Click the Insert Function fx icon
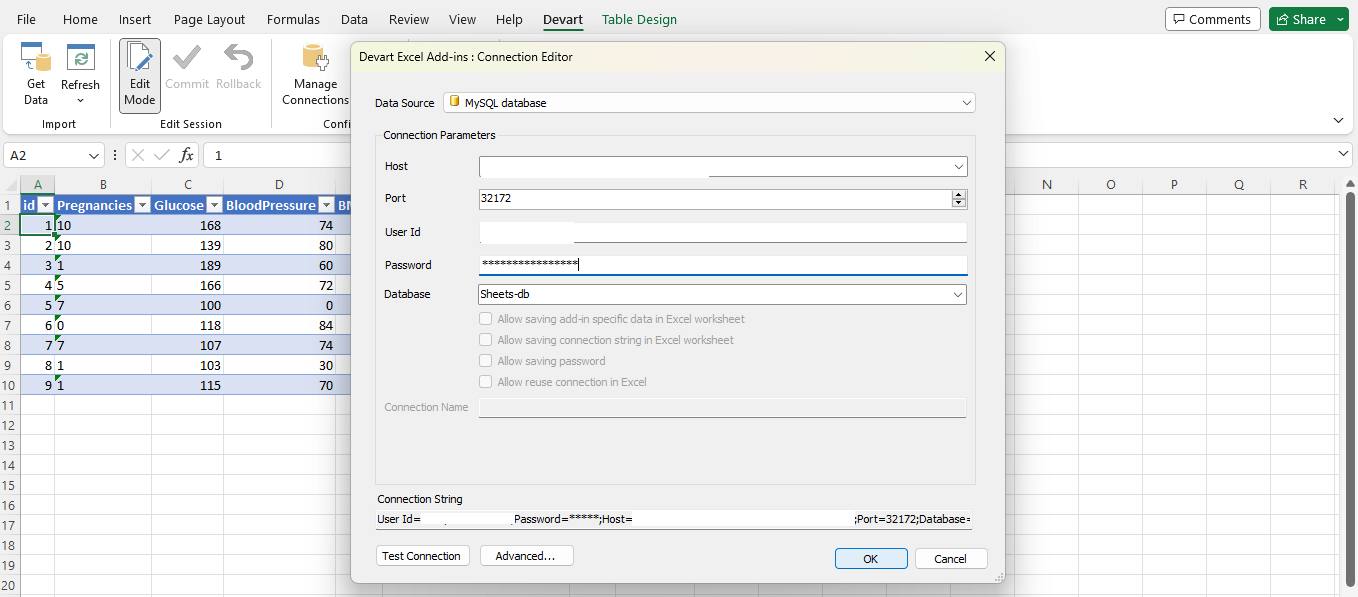Viewport: 1358px width, 597px height. [187, 155]
